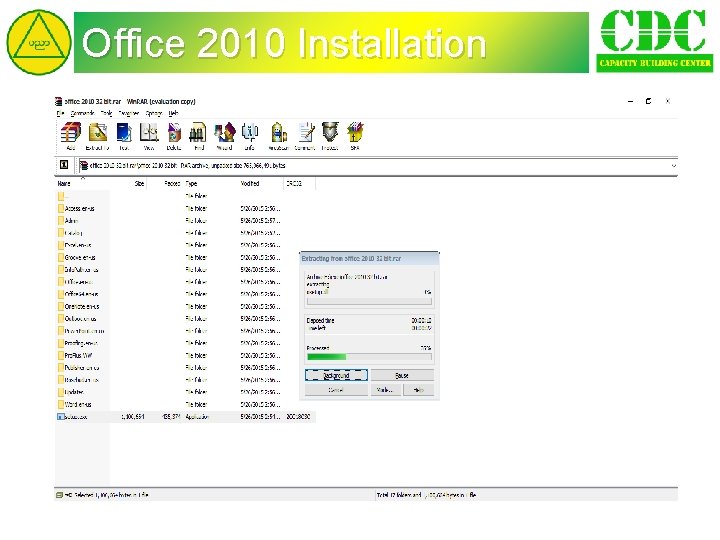Select the parent ".." folder row

63,196
